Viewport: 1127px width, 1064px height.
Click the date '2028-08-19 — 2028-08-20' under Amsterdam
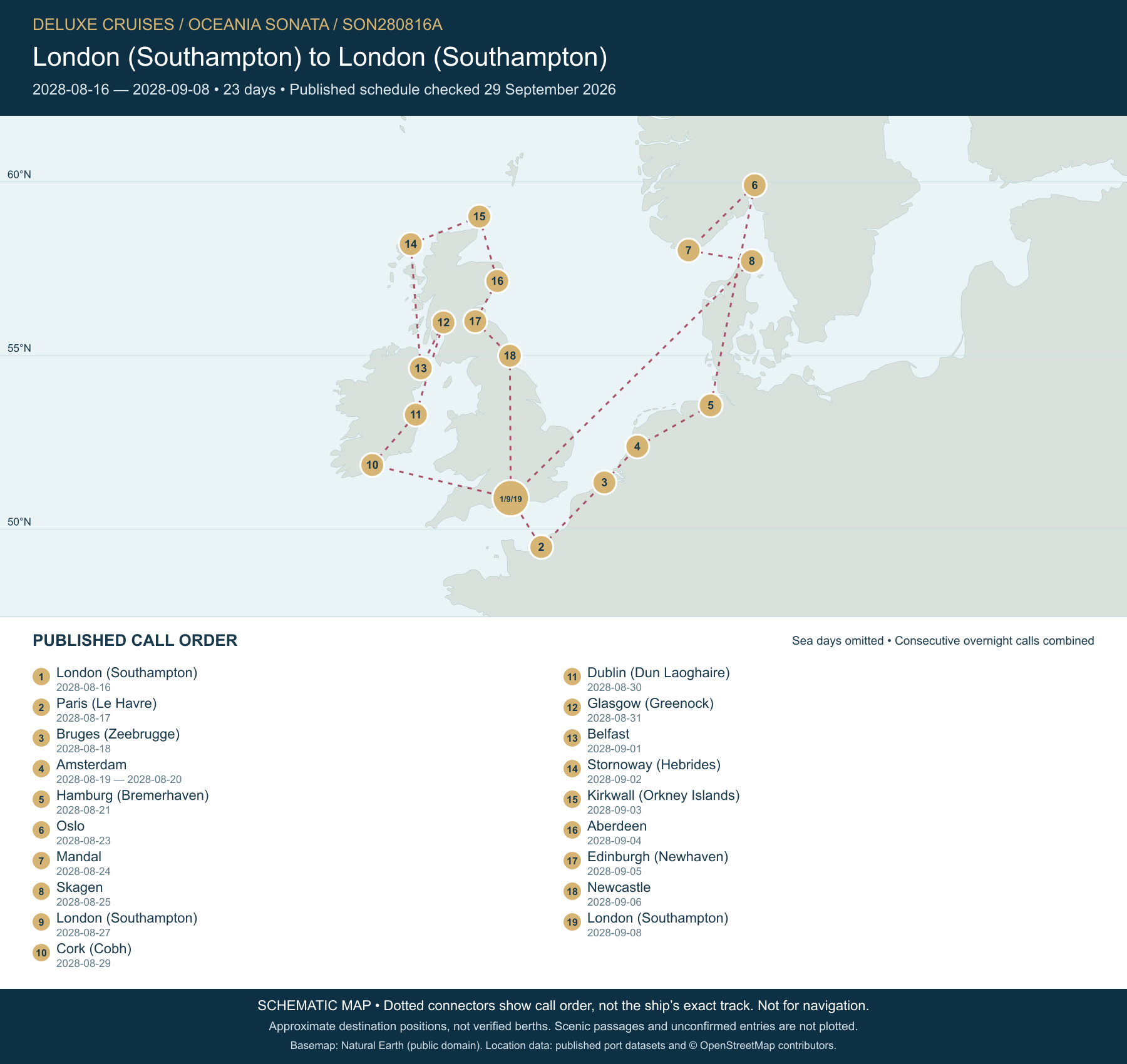(x=119, y=779)
